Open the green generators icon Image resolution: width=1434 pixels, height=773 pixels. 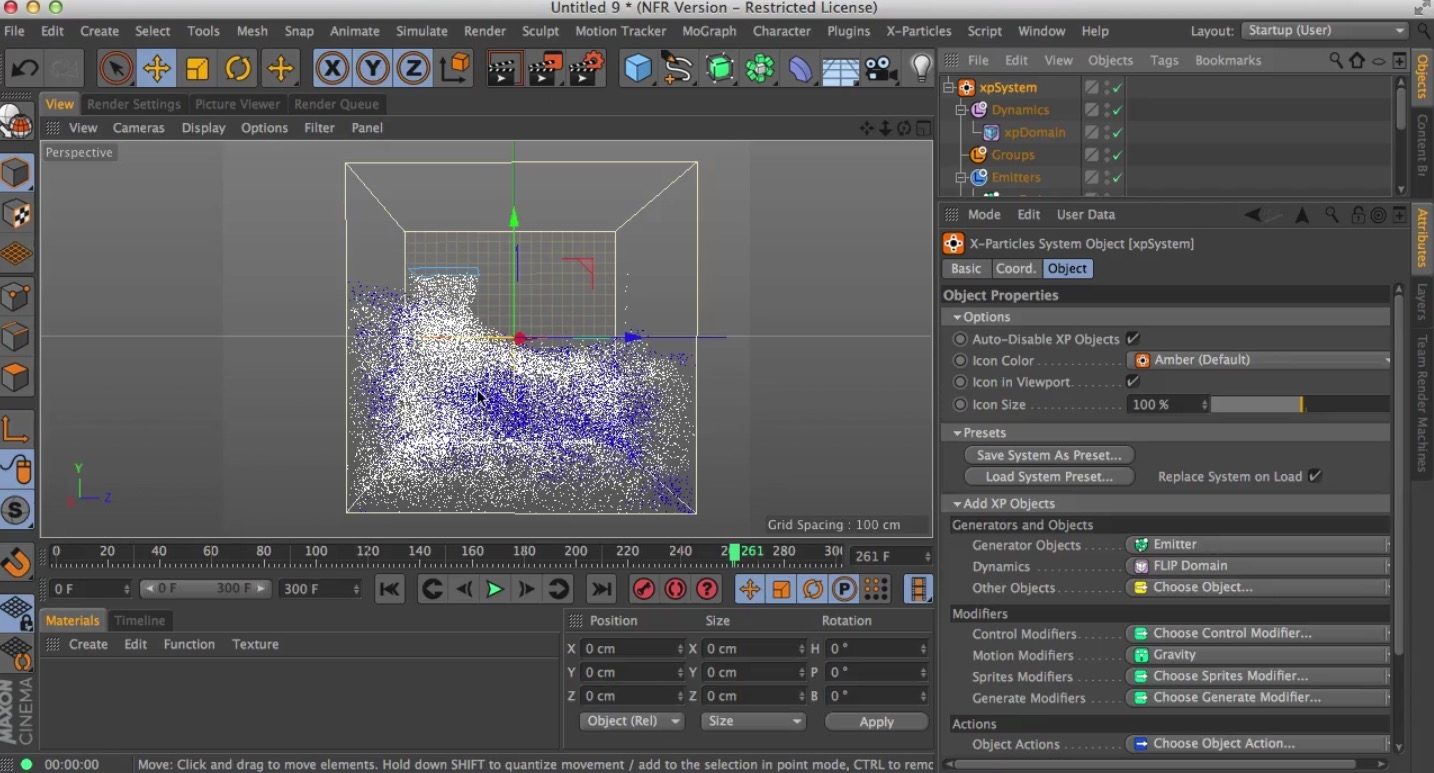pos(719,68)
